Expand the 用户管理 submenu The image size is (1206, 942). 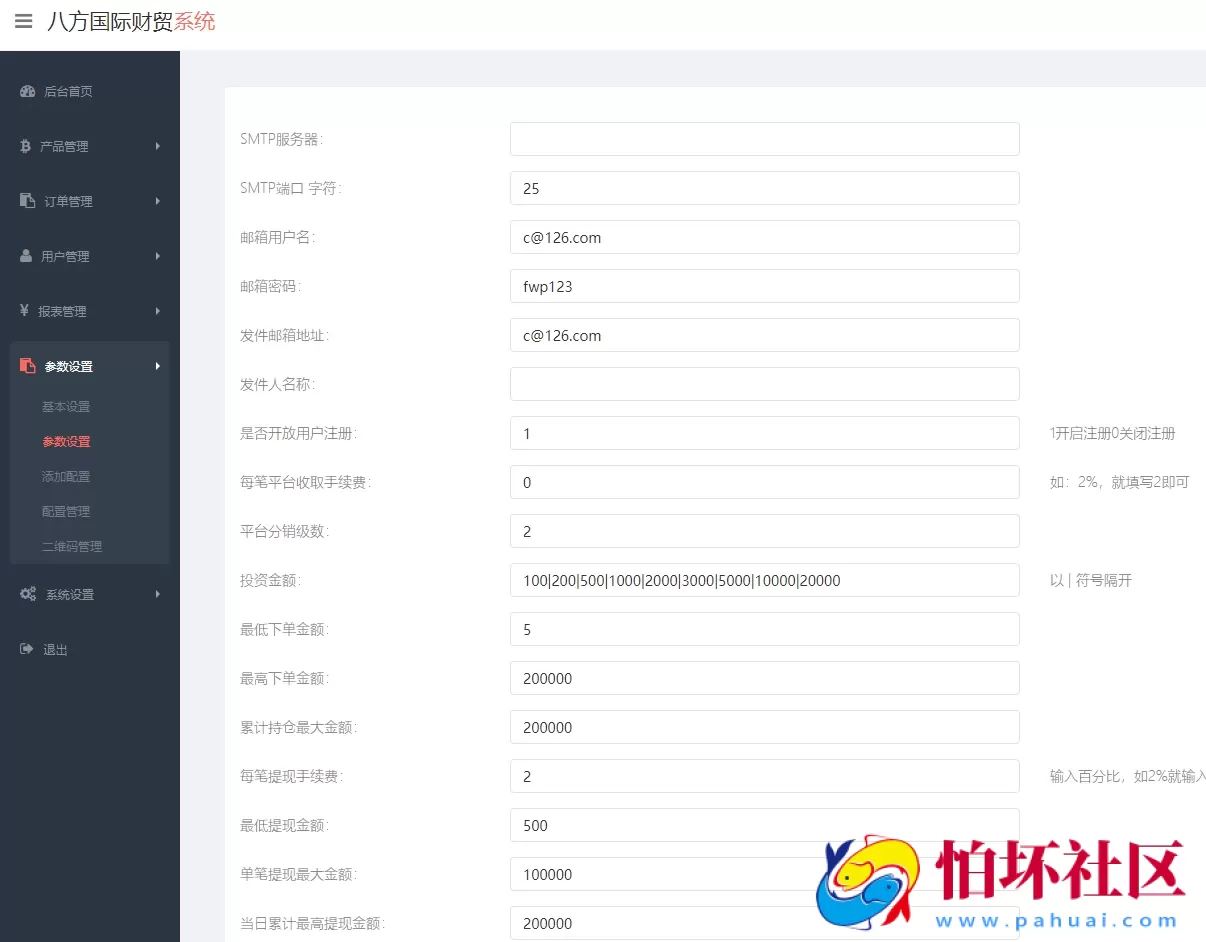click(158, 256)
